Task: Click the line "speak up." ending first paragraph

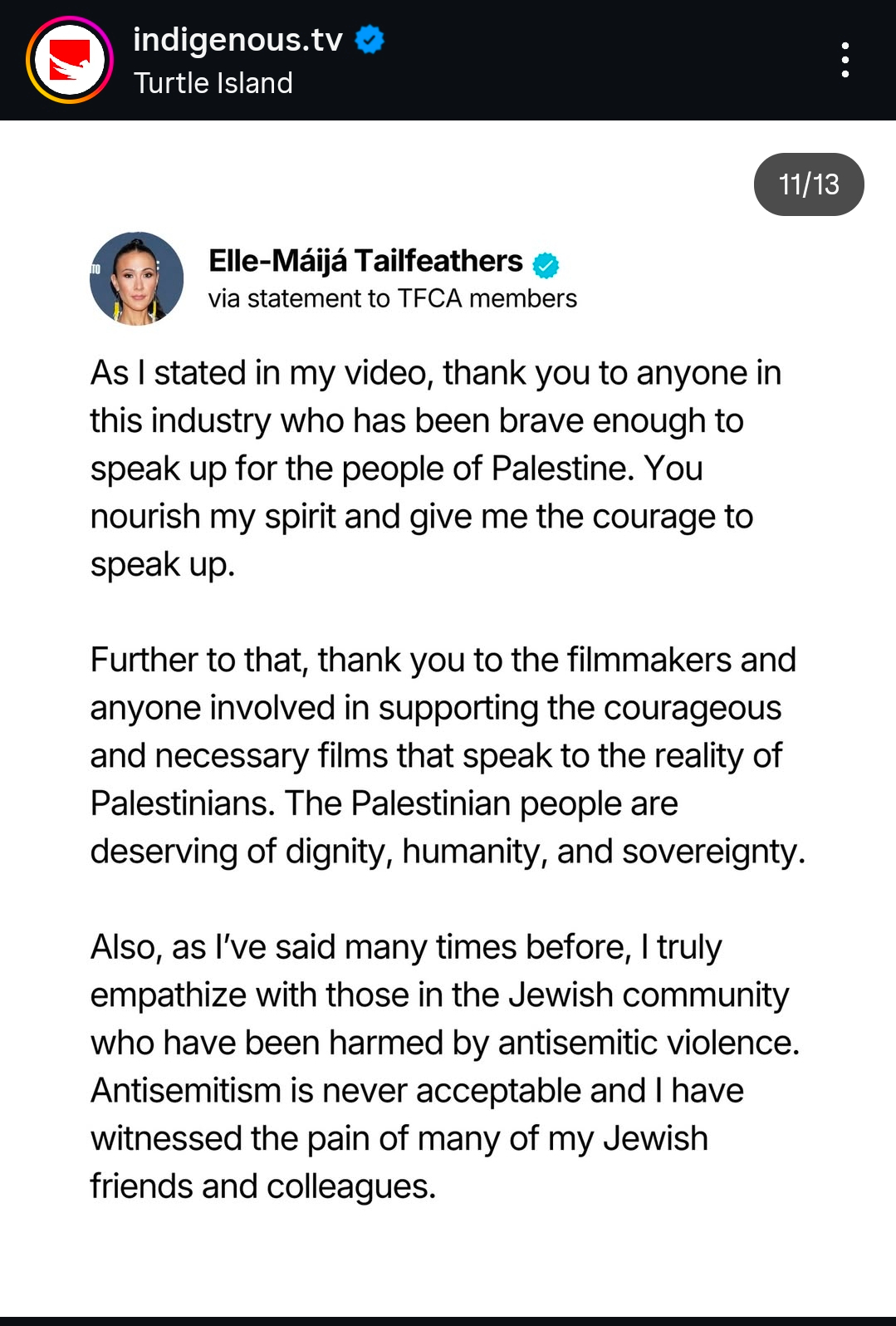Action: (x=163, y=564)
